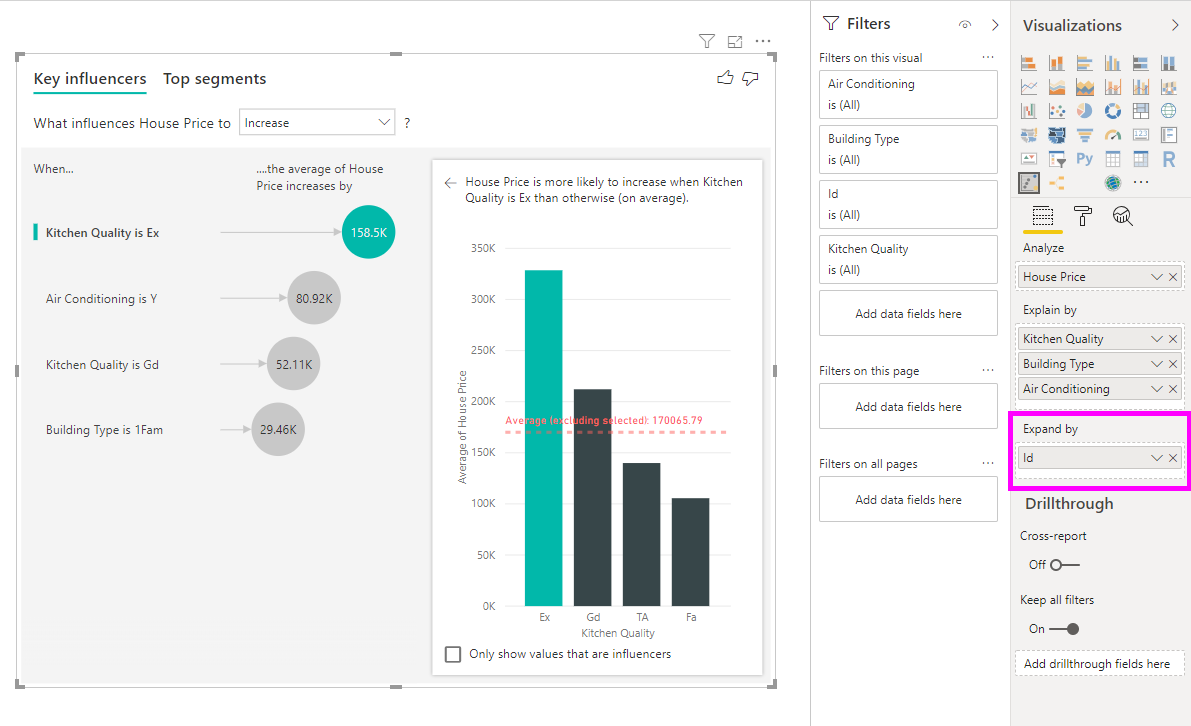Turn on the Cross-report toggle
This screenshot has height=726, width=1191.
coord(1064,565)
